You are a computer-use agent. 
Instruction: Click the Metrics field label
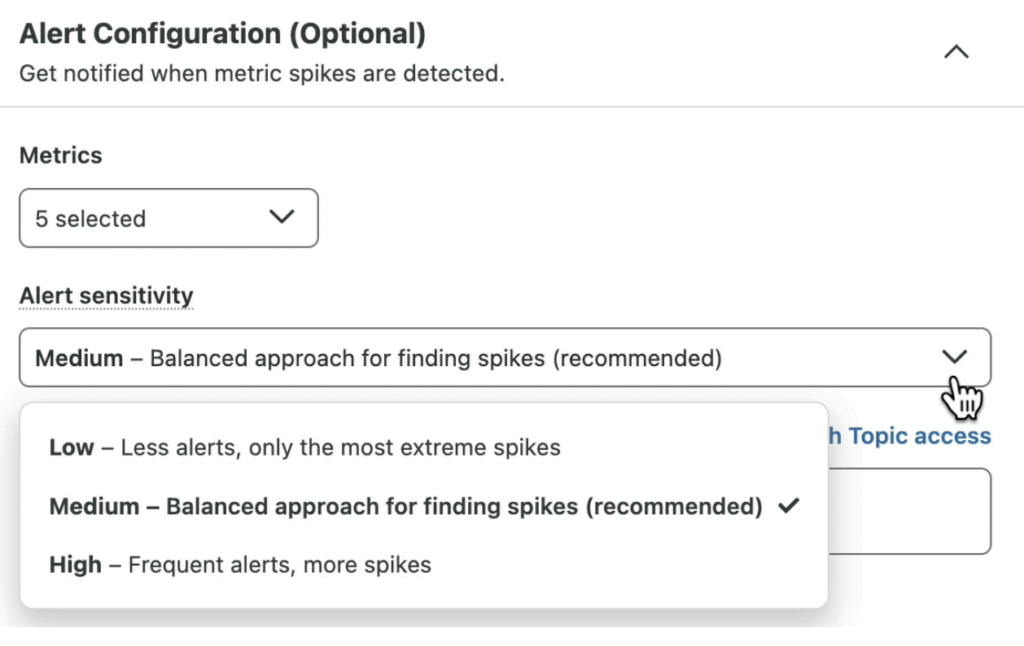tap(61, 155)
